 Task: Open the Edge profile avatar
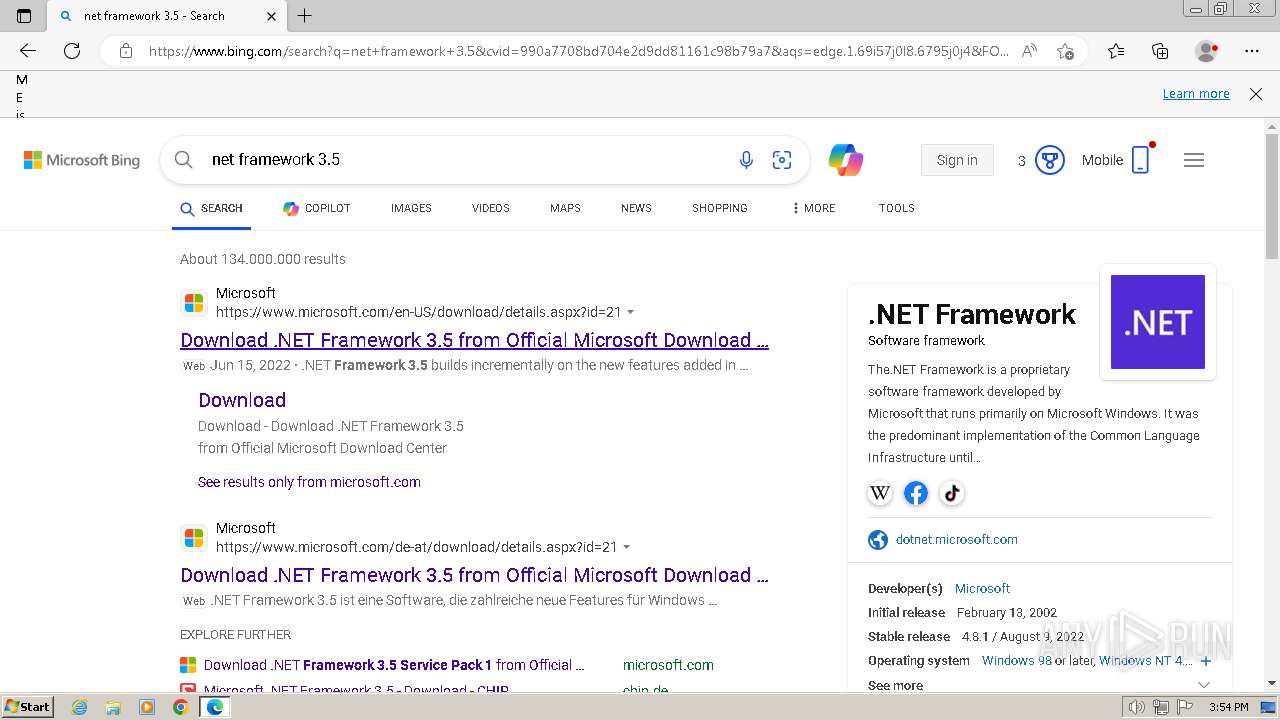pos(1206,51)
